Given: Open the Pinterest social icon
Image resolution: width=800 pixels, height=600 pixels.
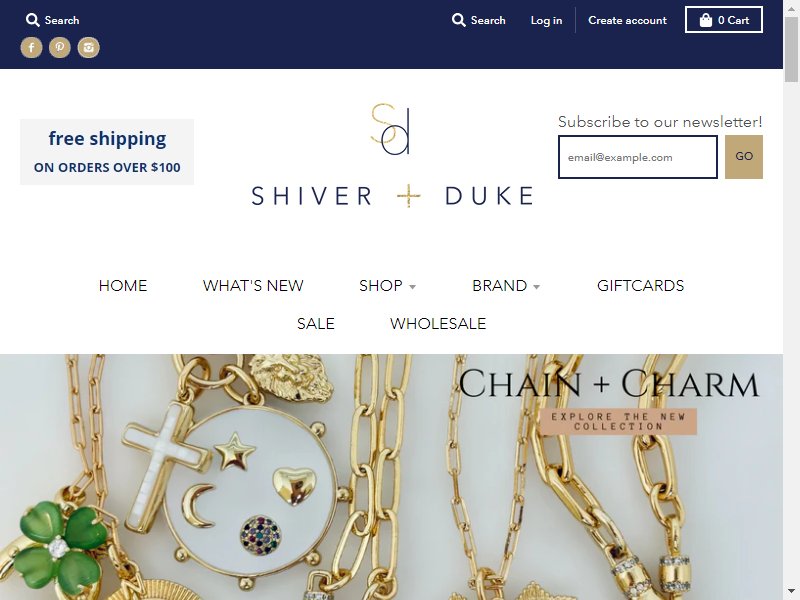Looking at the screenshot, I should 60,47.
